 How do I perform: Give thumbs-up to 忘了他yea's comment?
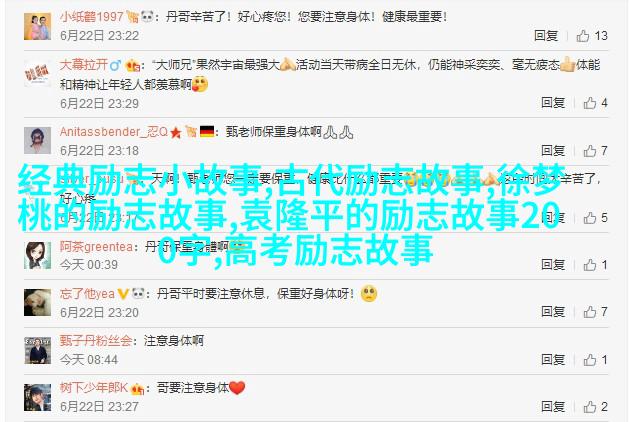[x=589, y=311]
